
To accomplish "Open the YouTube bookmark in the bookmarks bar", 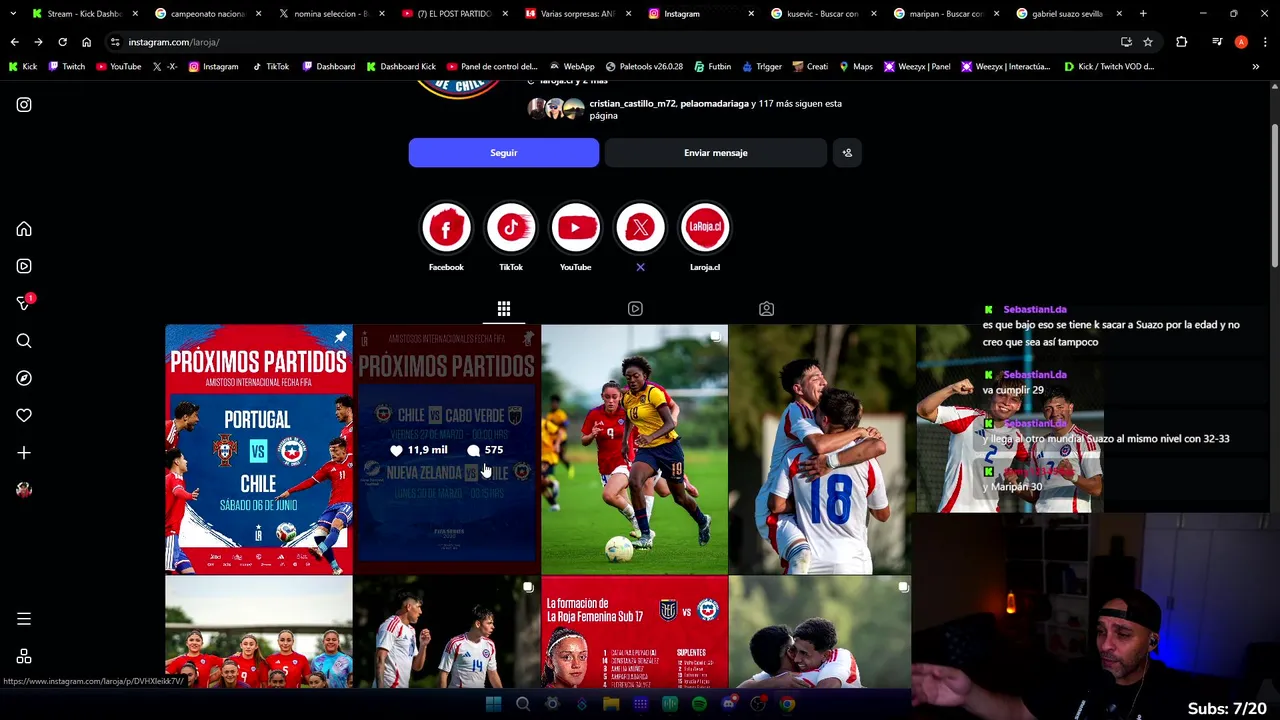I will click(119, 66).
